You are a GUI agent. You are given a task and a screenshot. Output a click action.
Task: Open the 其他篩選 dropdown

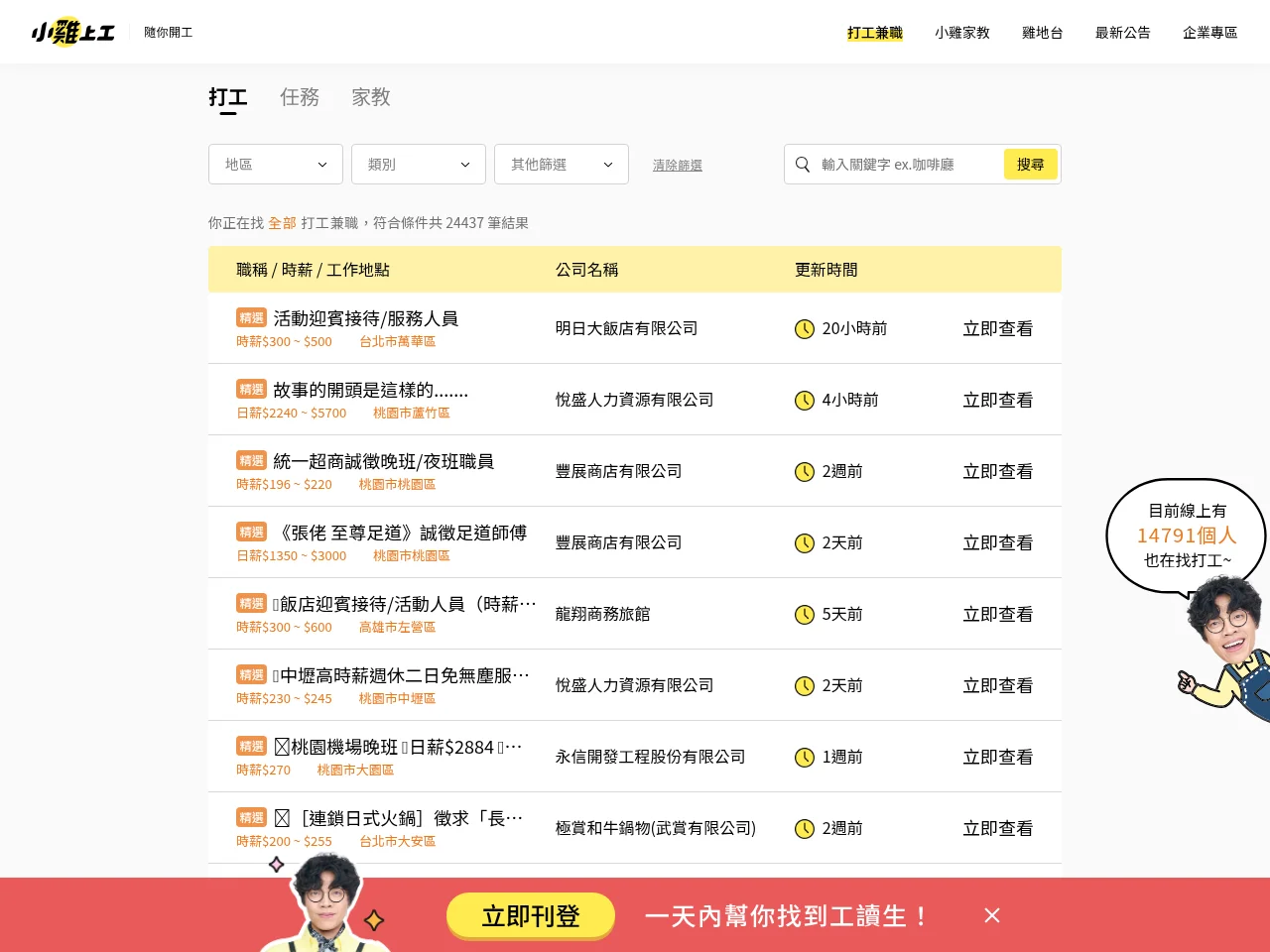[562, 165]
